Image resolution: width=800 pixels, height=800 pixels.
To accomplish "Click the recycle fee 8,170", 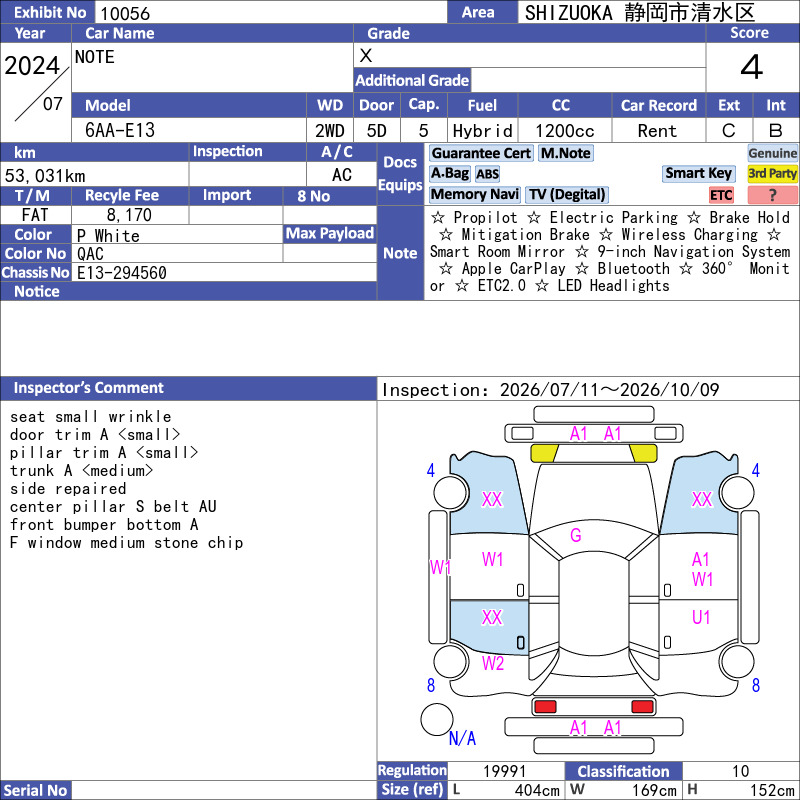I will pyautogui.click(x=129, y=215).
